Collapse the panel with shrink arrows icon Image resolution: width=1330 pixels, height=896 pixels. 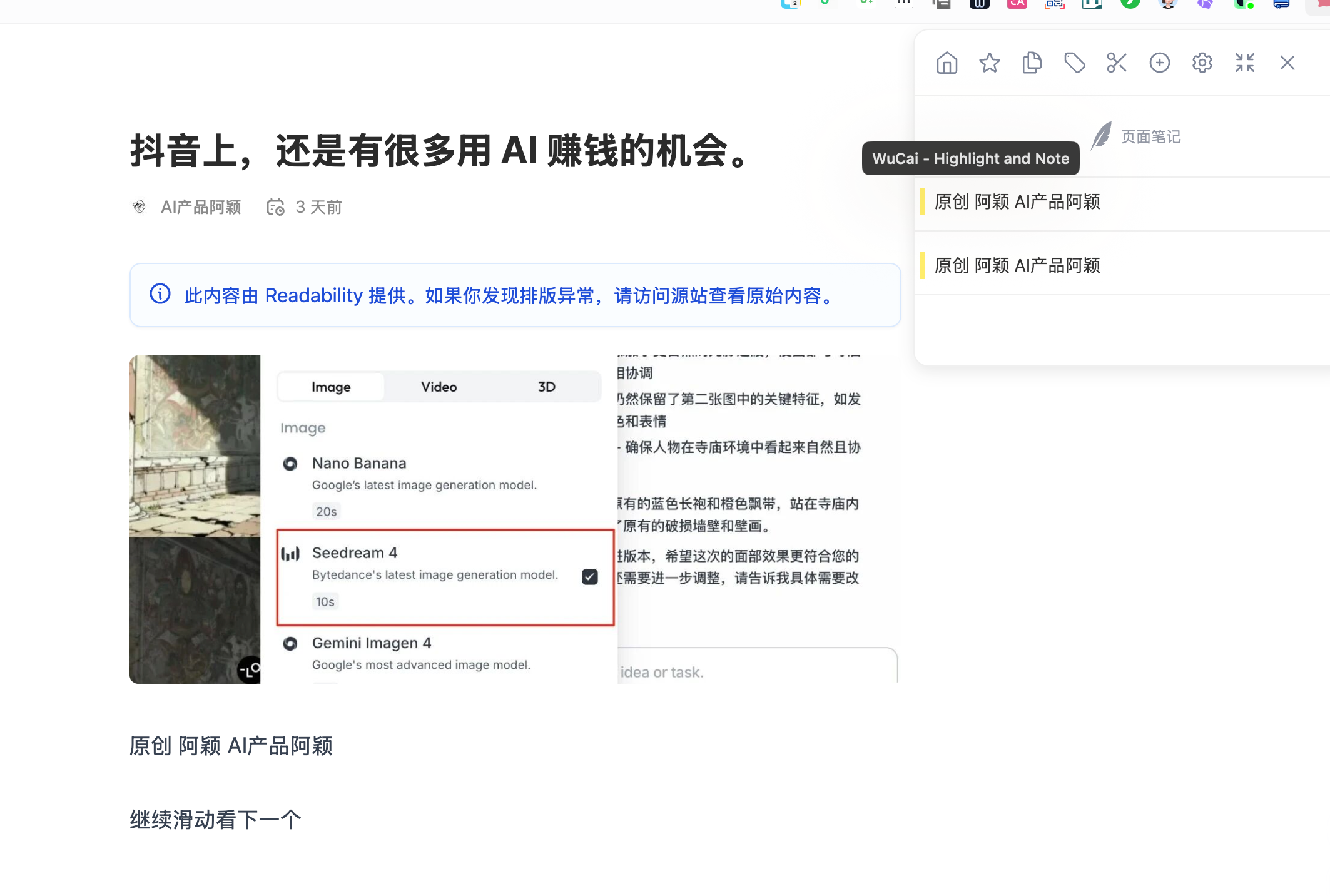1244,63
